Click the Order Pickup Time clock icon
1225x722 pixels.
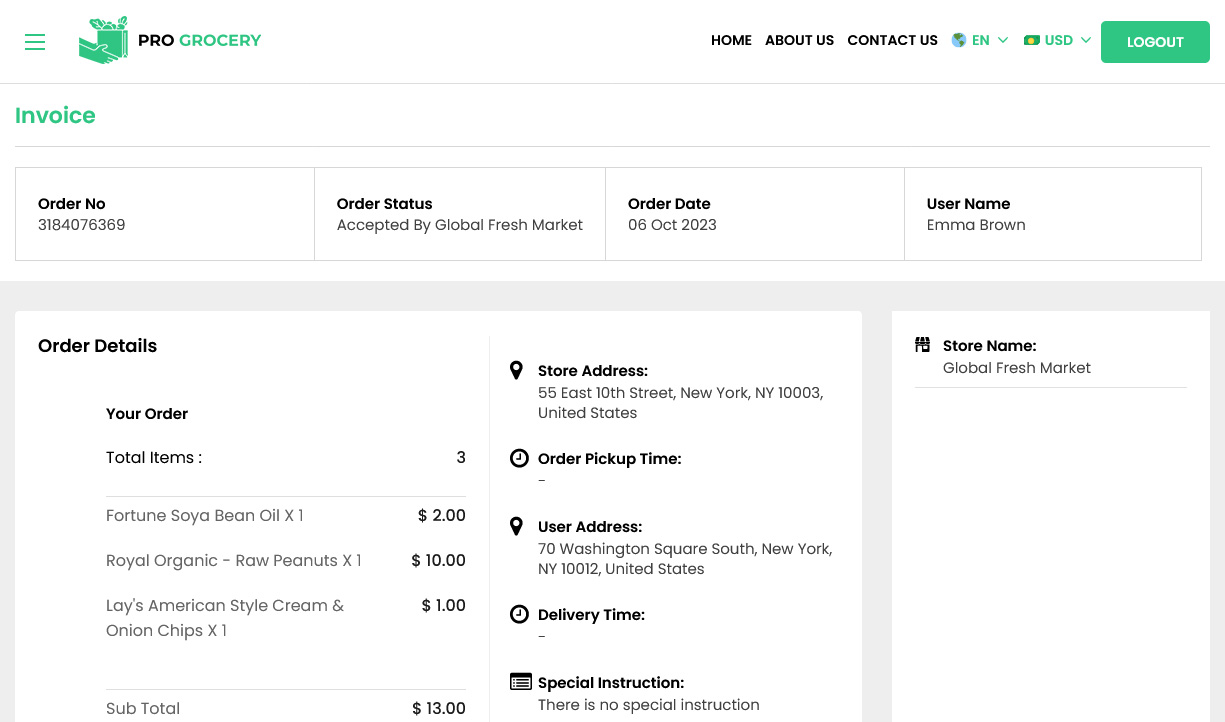(x=519, y=458)
